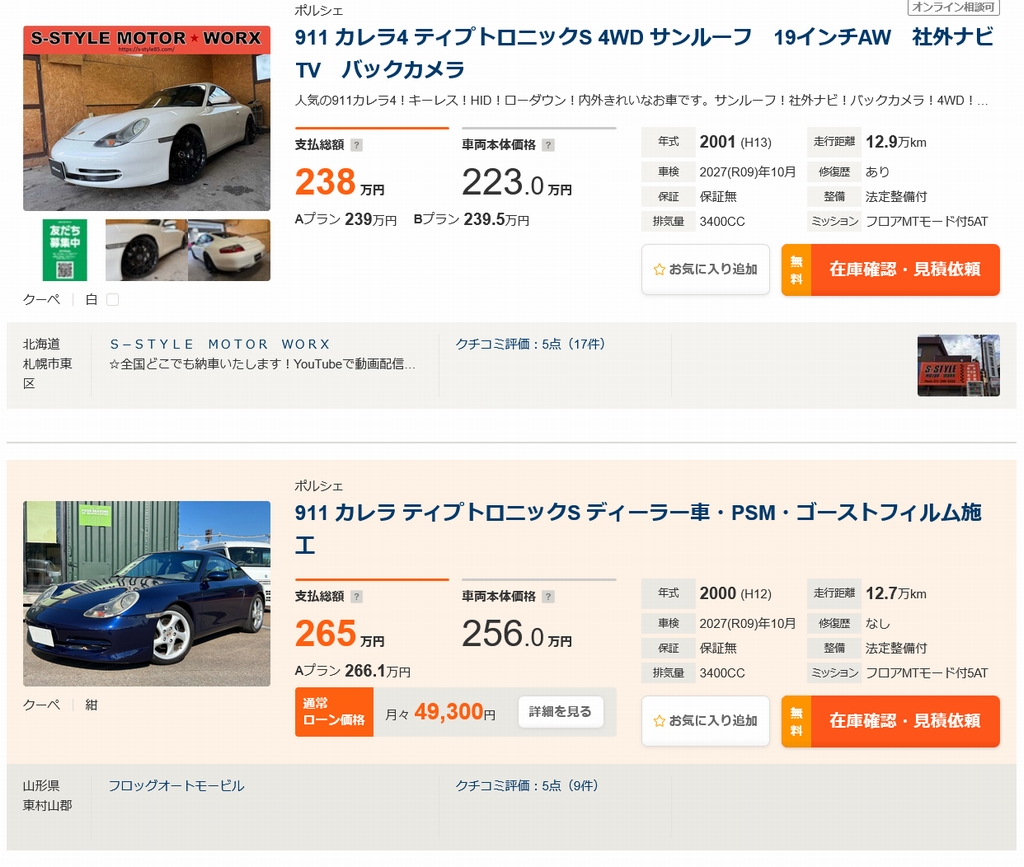Request stock check for navy 911 Carrera

click(890, 720)
